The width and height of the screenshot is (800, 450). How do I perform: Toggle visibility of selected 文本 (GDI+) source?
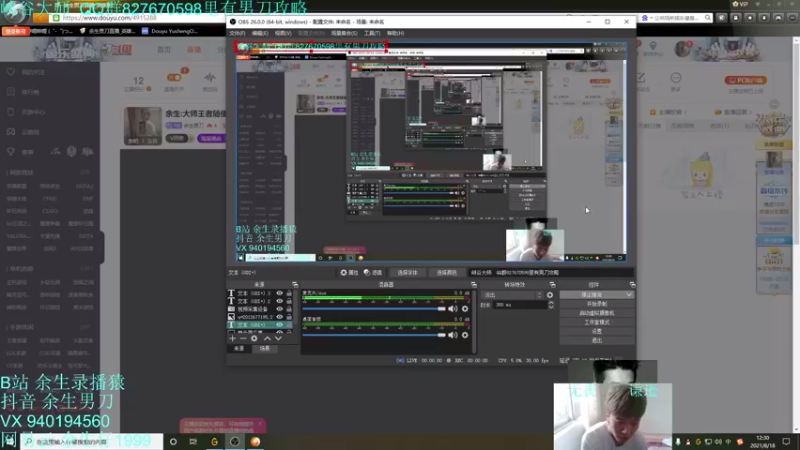pos(280,324)
